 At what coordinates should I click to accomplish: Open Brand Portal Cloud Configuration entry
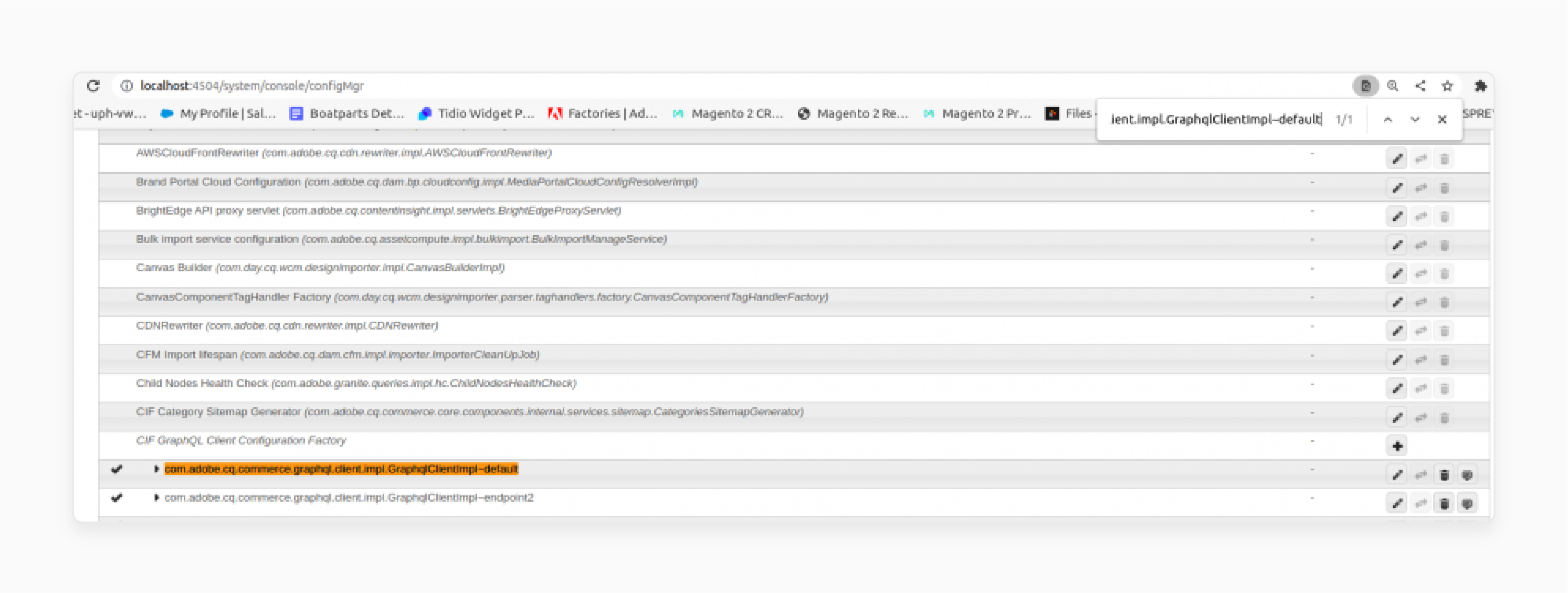point(417,182)
